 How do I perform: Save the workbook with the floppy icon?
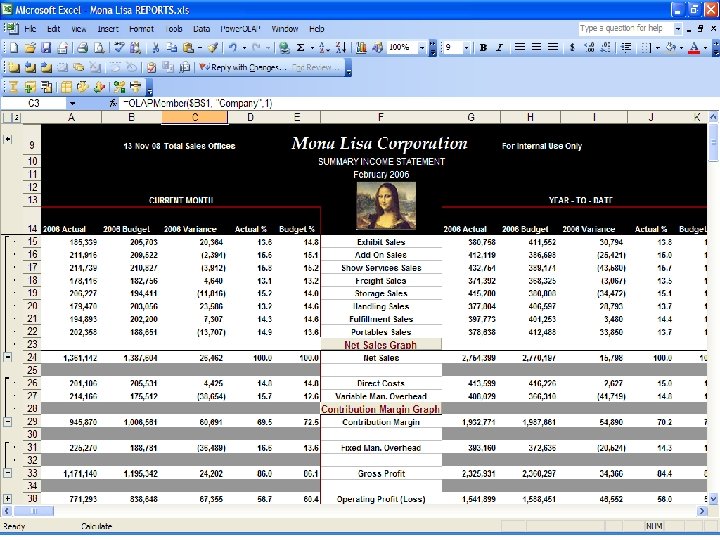pos(46,47)
